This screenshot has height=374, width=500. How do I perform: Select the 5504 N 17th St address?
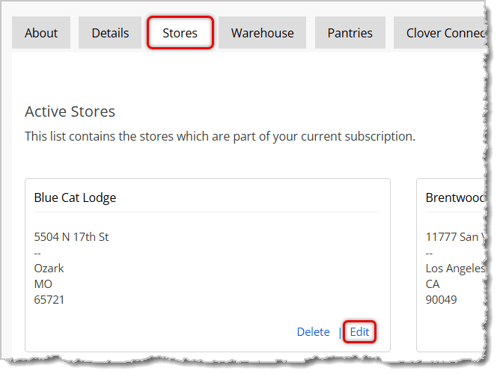(71, 237)
